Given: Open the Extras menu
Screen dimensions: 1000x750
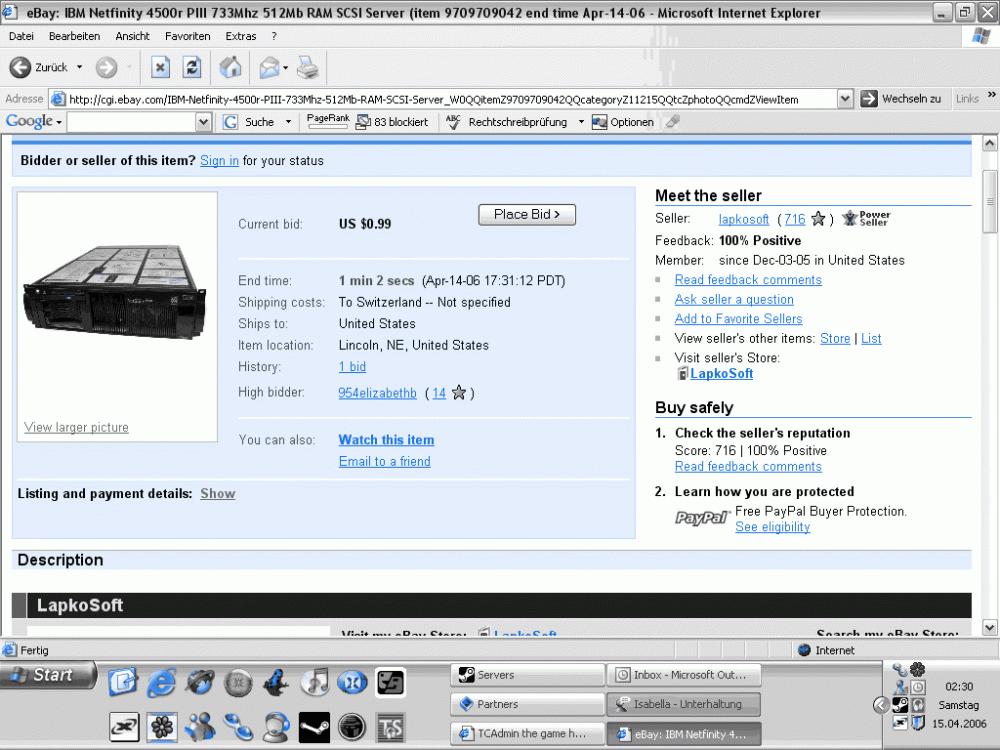Looking at the screenshot, I should click(x=240, y=36).
